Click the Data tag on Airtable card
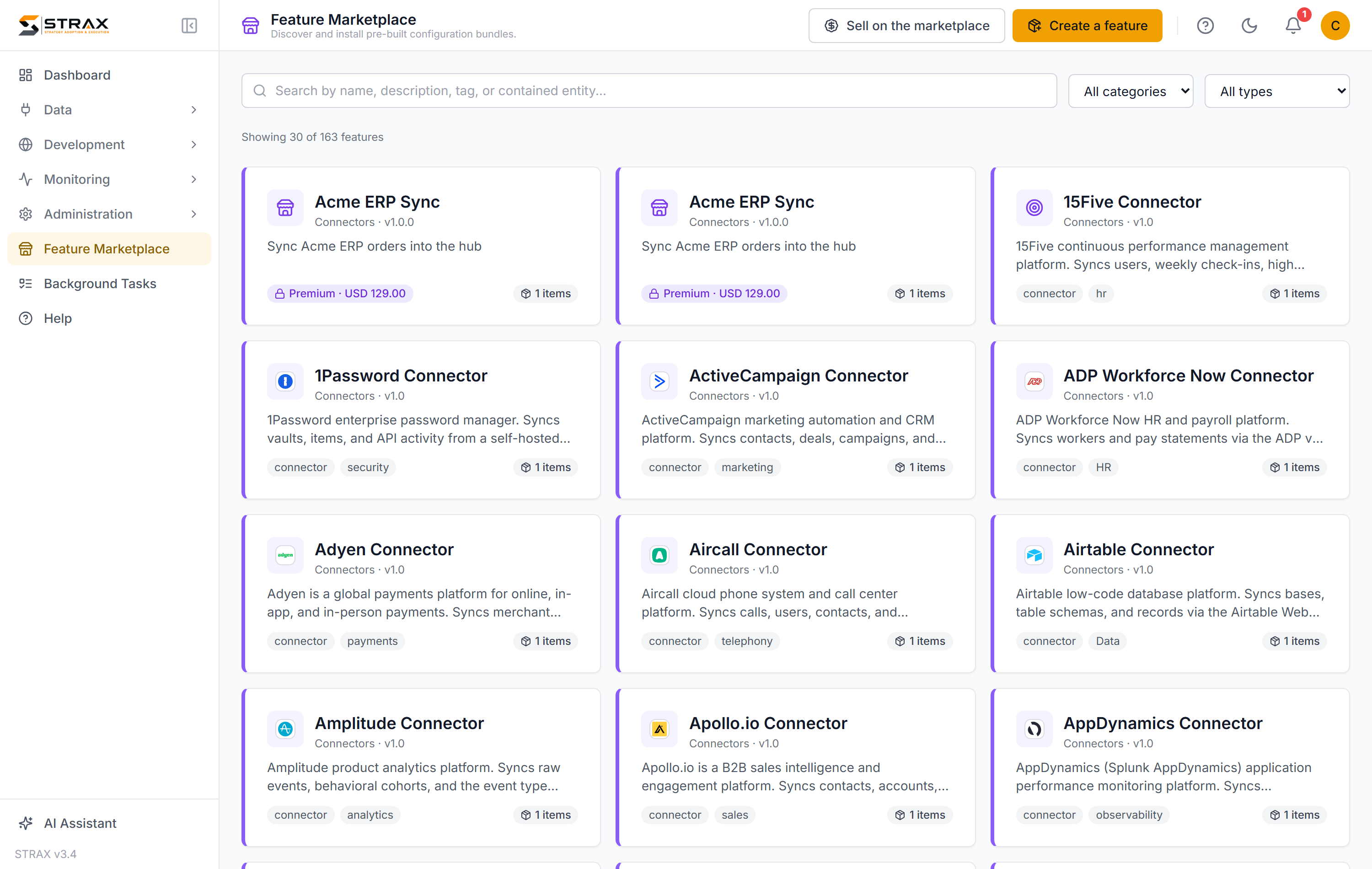 pyautogui.click(x=1108, y=641)
